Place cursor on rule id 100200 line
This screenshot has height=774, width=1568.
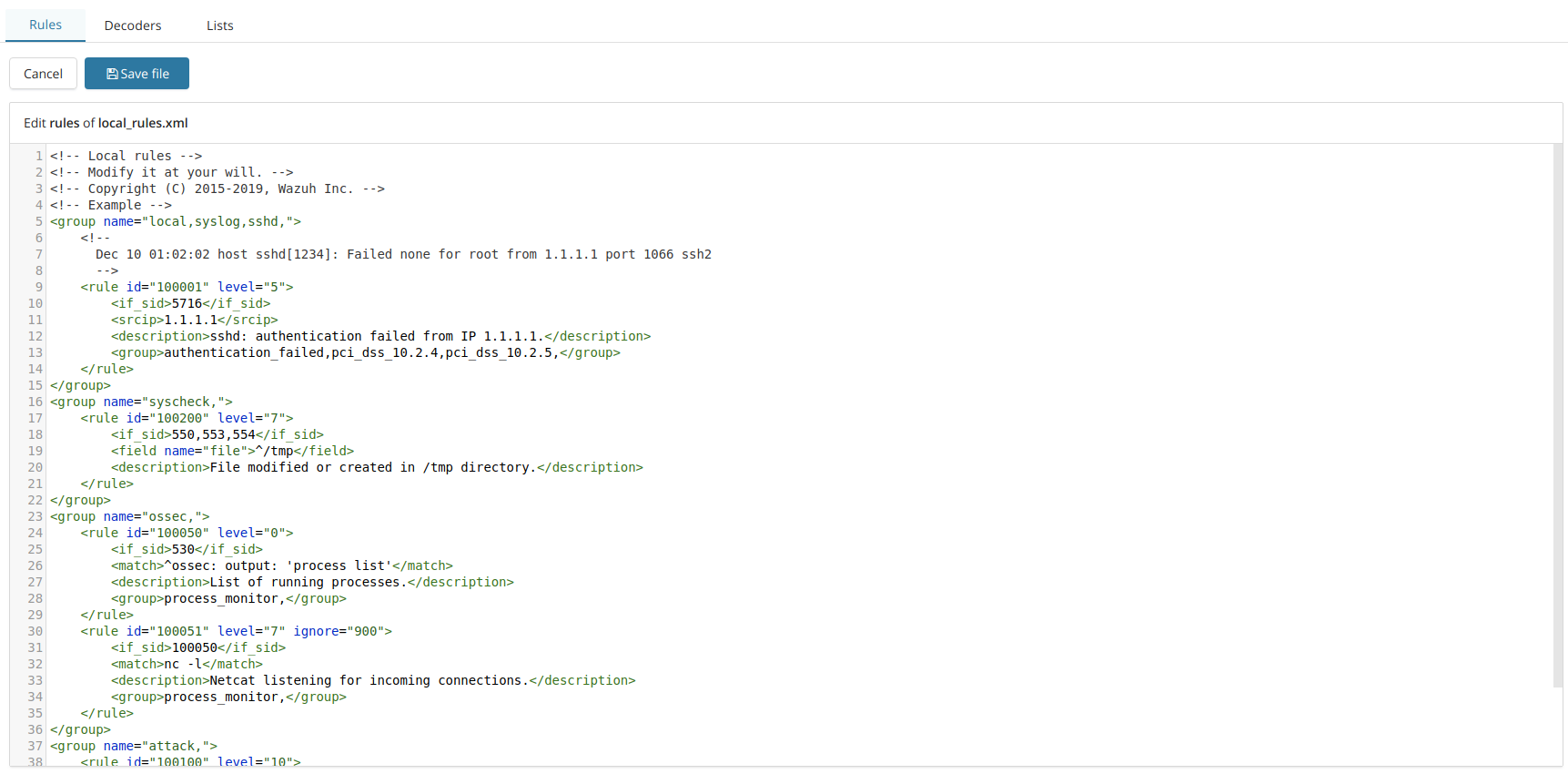point(187,418)
